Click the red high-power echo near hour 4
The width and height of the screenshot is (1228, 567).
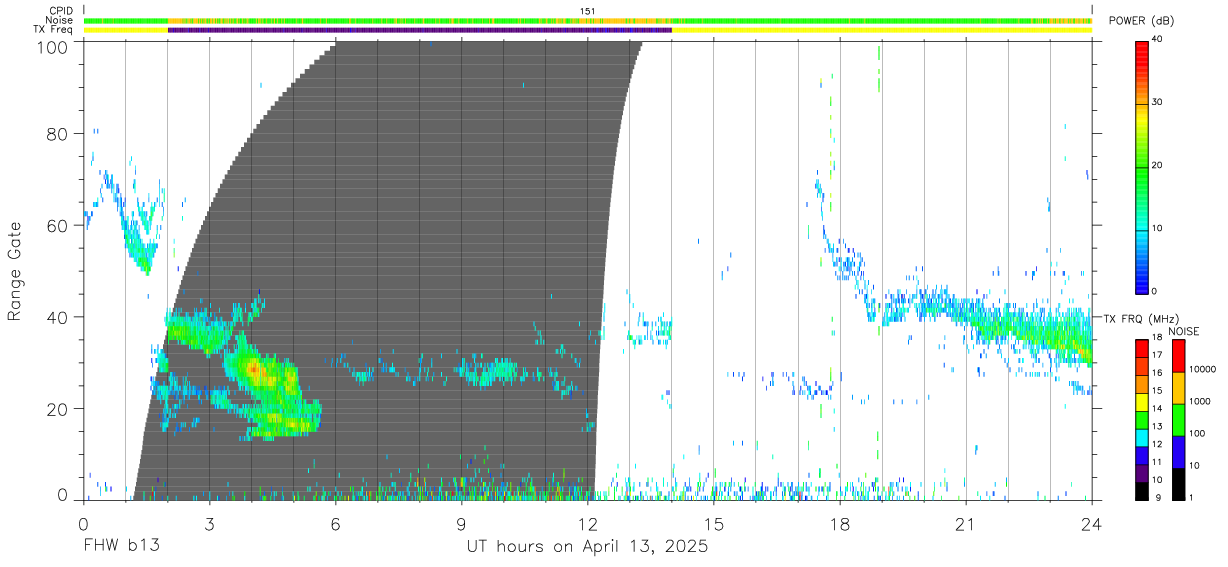(x=254, y=371)
